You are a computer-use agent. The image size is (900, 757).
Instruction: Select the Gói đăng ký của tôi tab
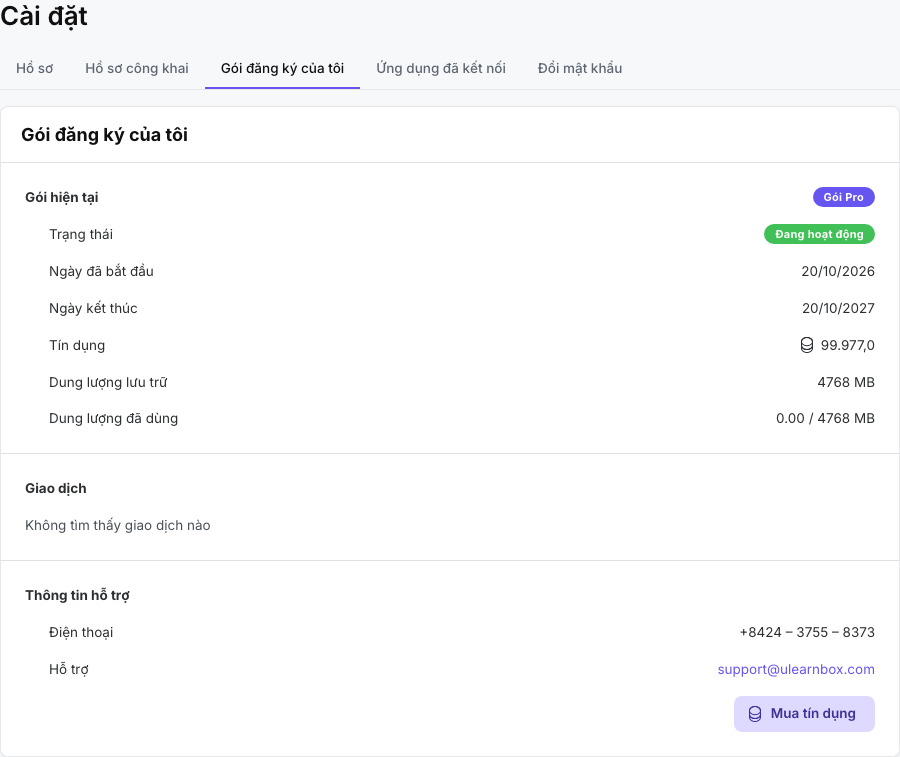tap(282, 68)
